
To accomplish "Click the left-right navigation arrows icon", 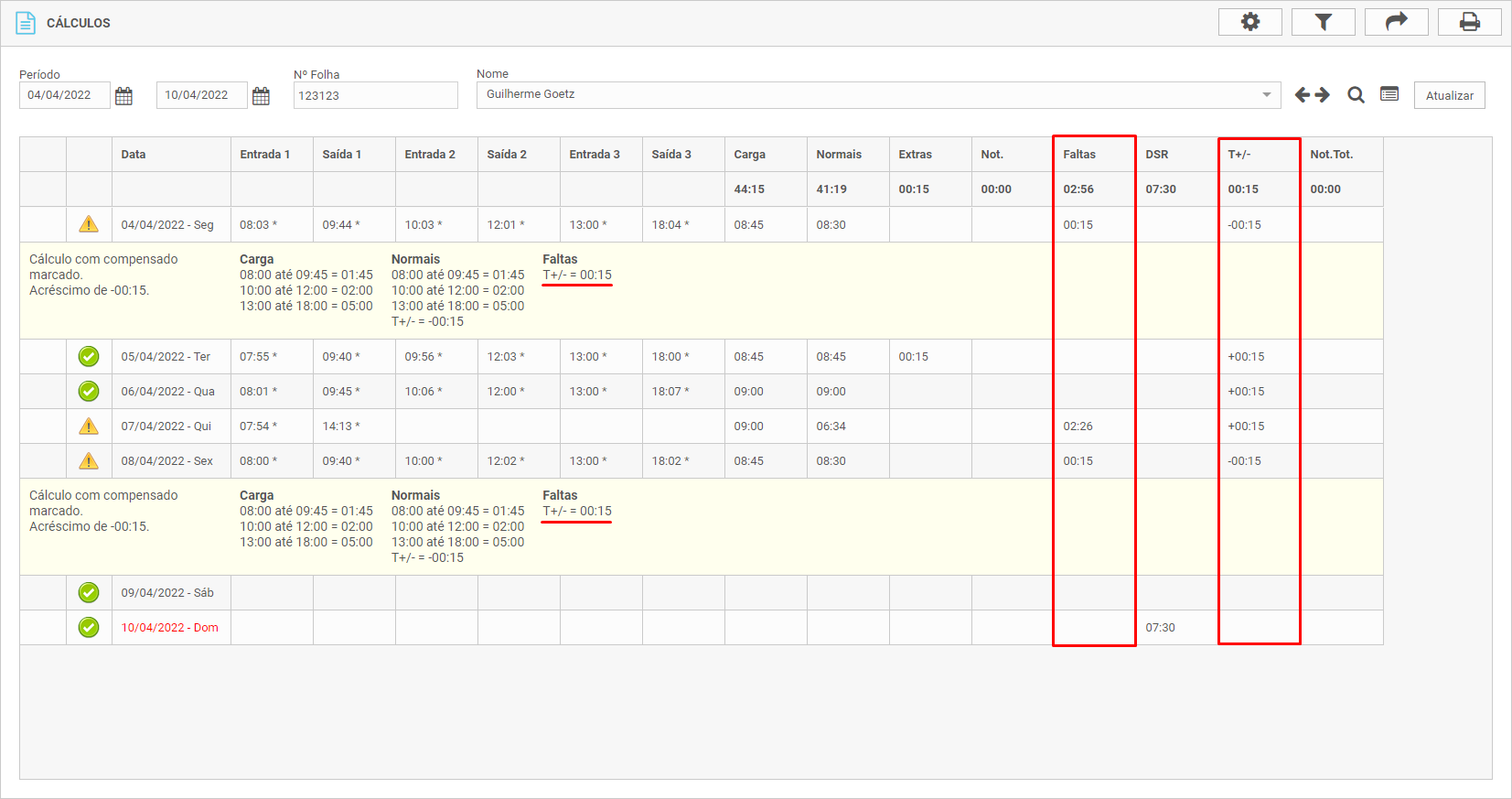I will (1312, 95).
